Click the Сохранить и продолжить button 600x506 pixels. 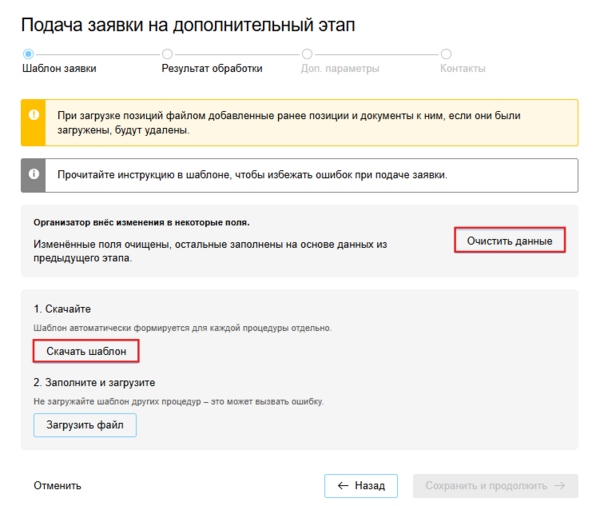pos(495,486)
